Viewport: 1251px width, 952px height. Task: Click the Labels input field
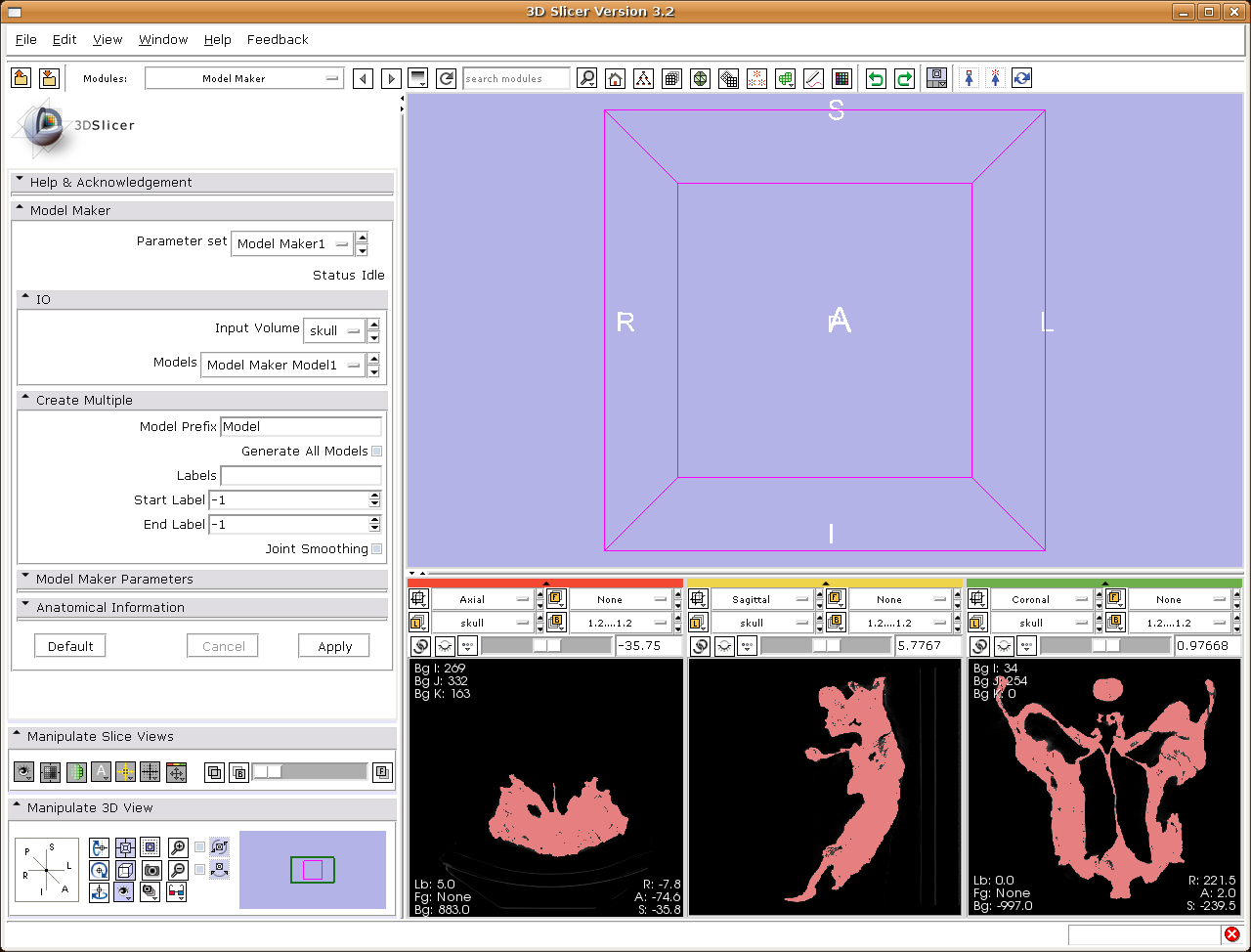[301, 476]
